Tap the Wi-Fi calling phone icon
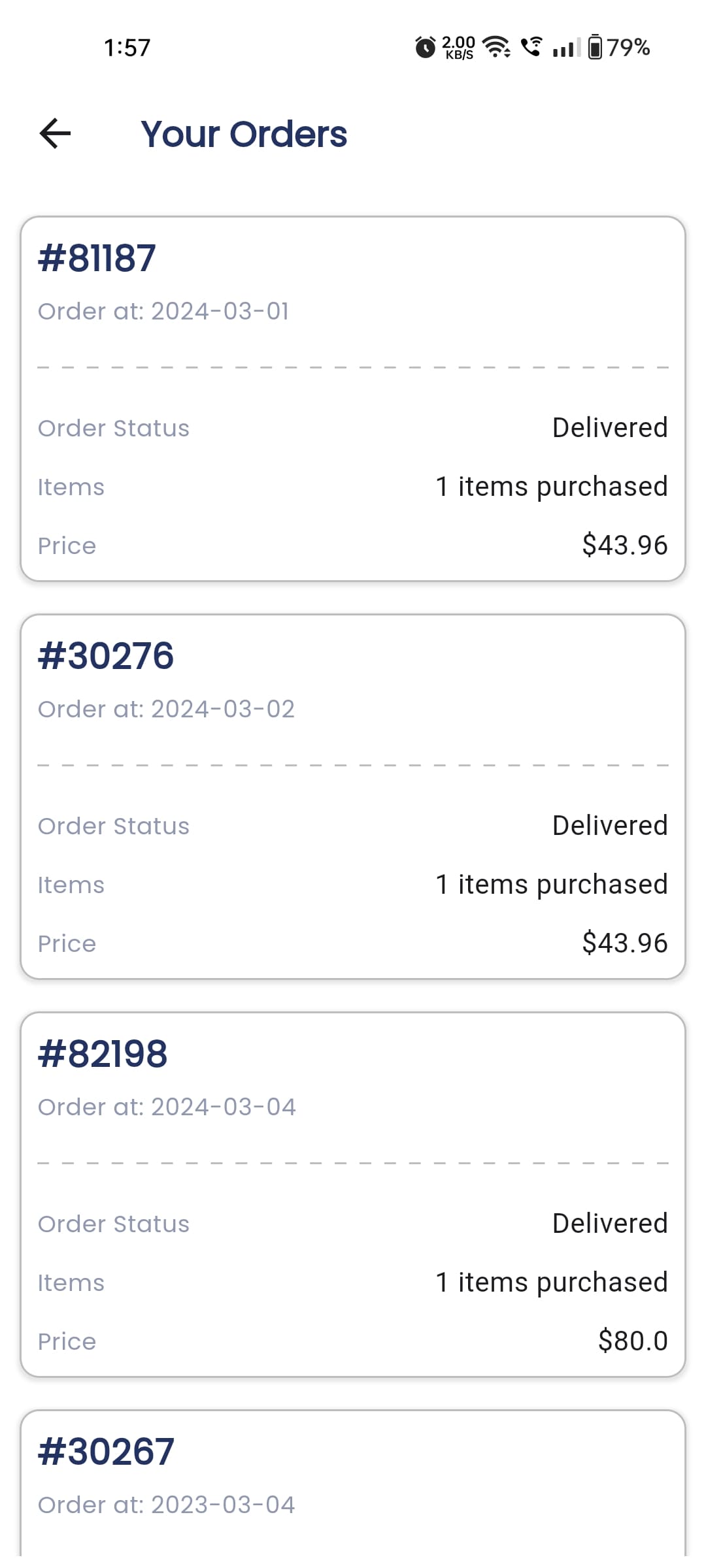This screenshot has width=706, height=1568. 531,47
